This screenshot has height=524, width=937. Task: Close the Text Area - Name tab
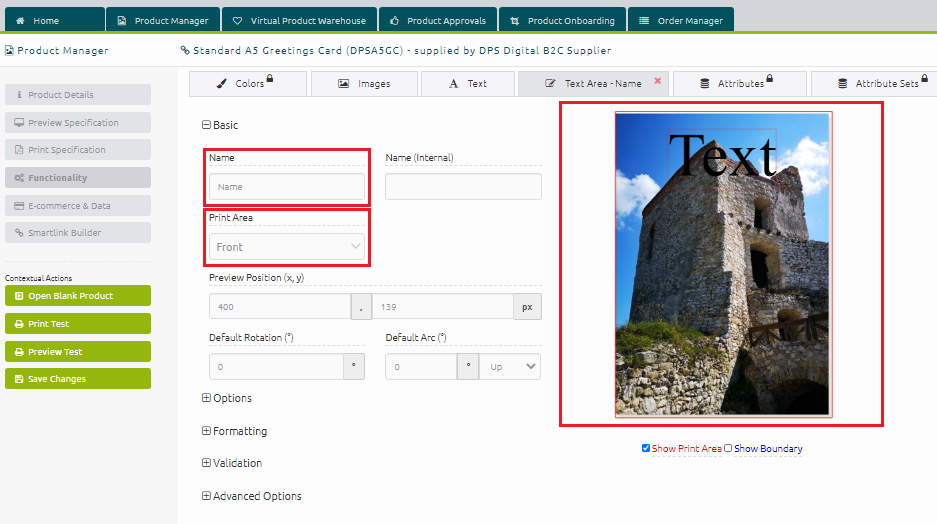[657, 81]
